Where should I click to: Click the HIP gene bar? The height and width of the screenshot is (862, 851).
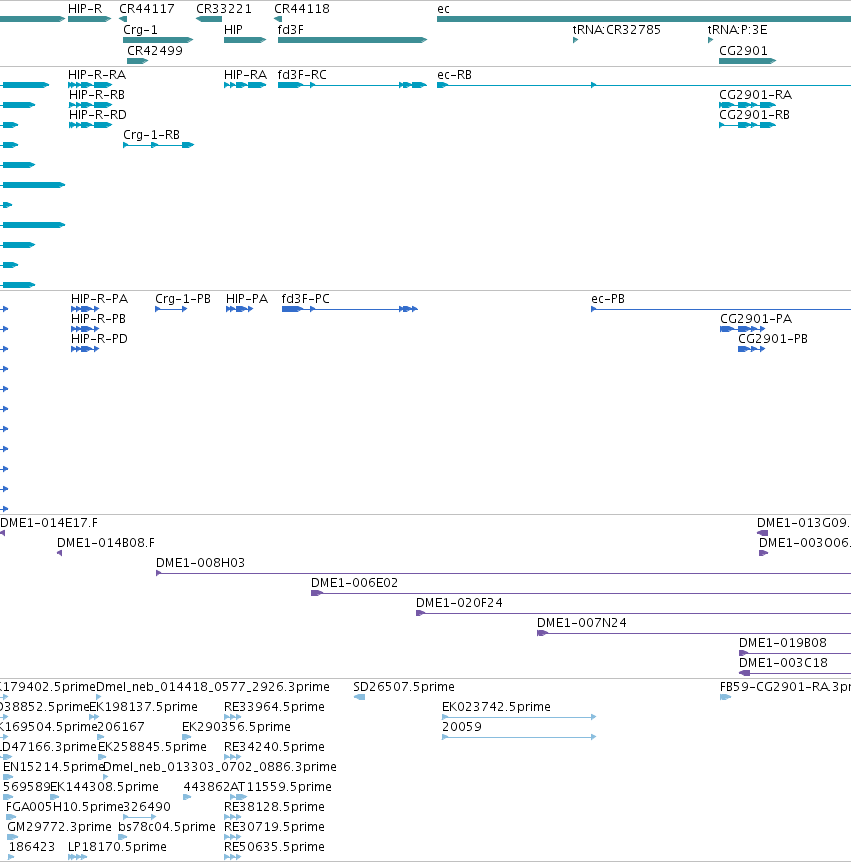click(x=245, y=40)
